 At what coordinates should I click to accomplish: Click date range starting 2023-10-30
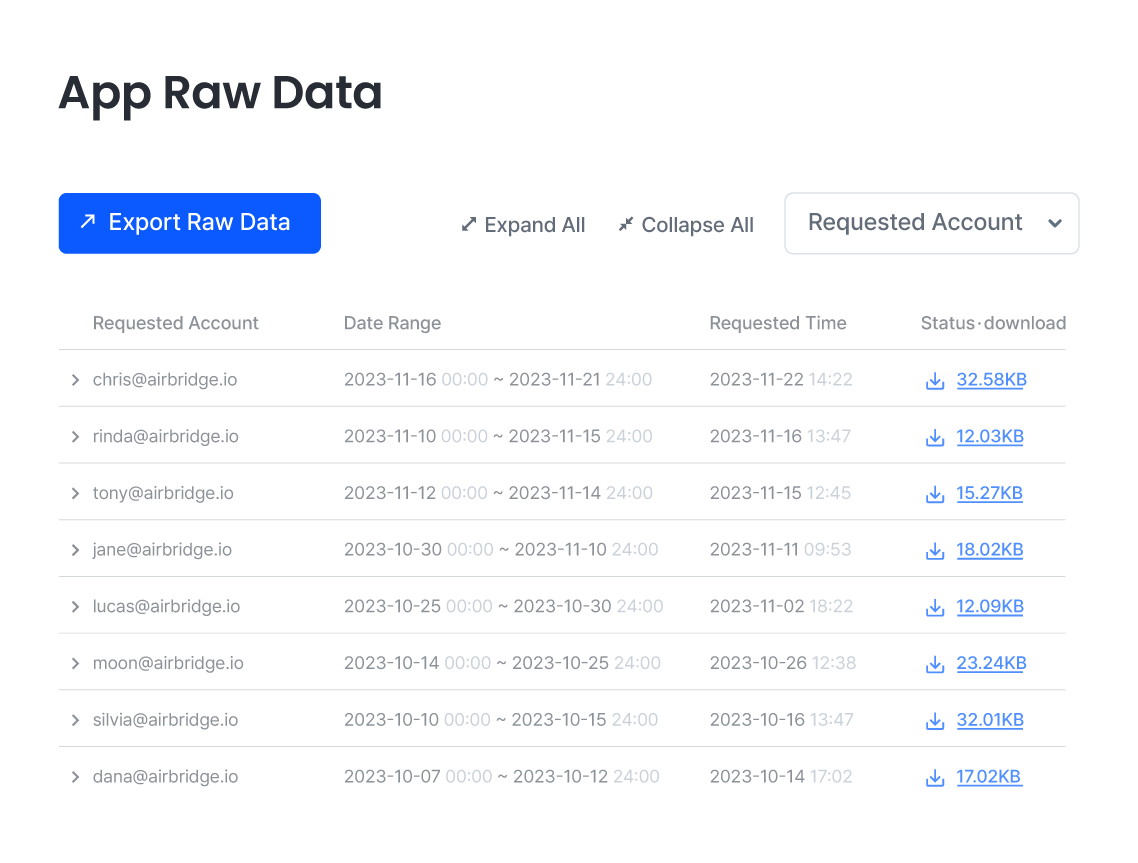501,549
